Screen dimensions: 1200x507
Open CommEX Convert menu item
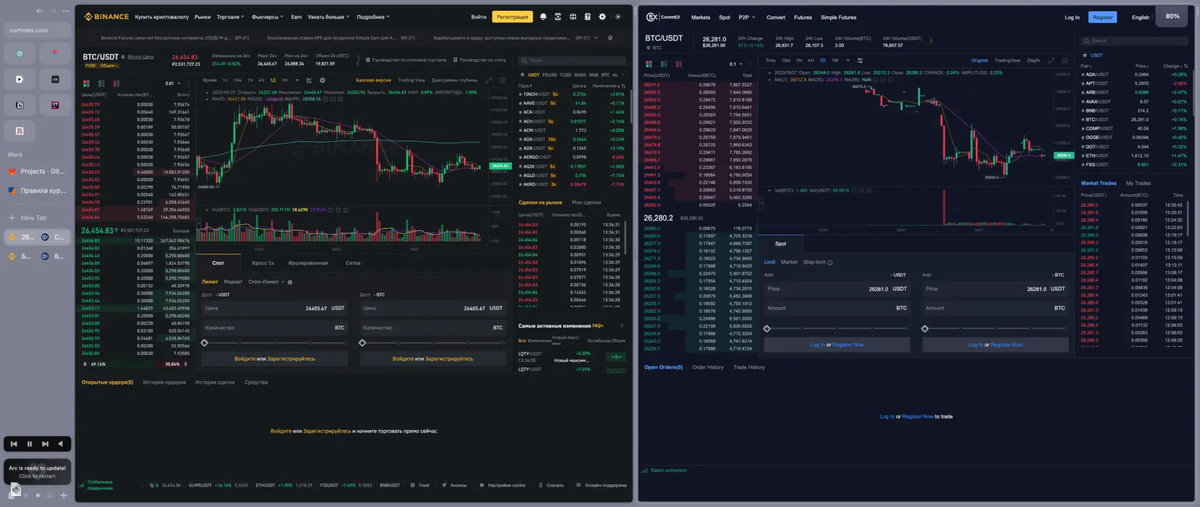(x=776, y=17)
